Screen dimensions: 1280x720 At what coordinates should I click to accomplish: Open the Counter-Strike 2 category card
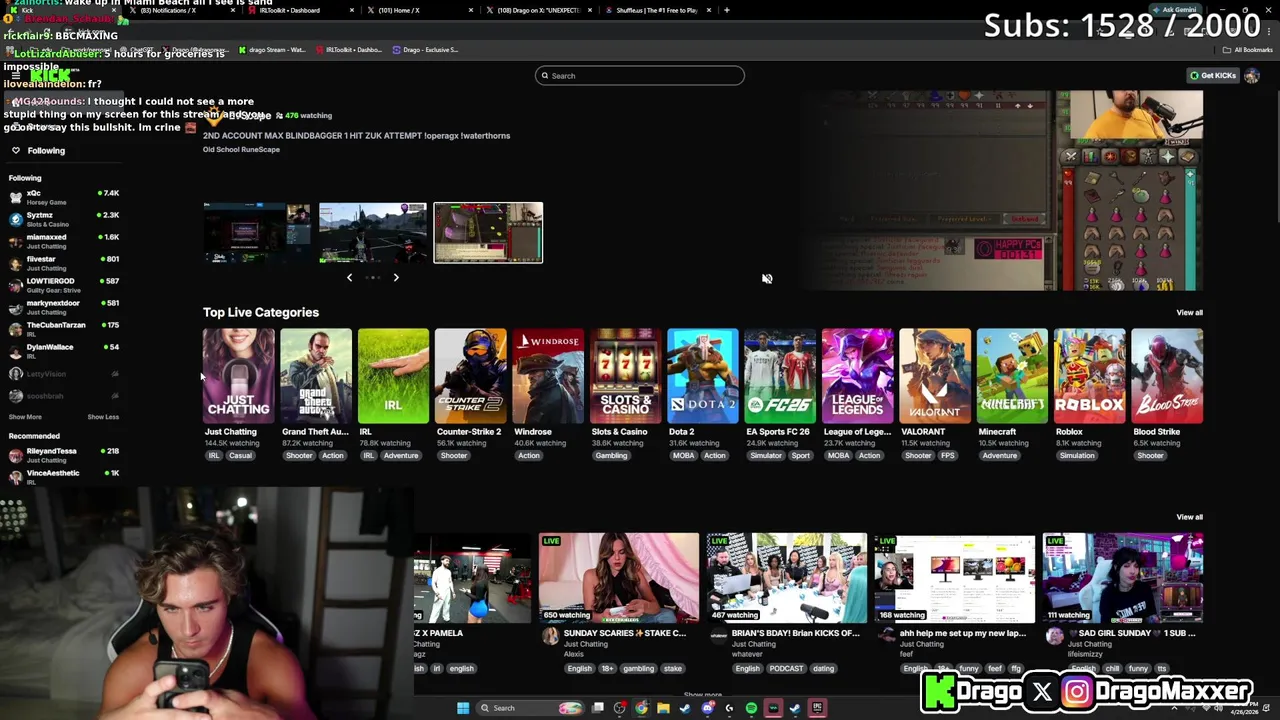pos(470,376)
